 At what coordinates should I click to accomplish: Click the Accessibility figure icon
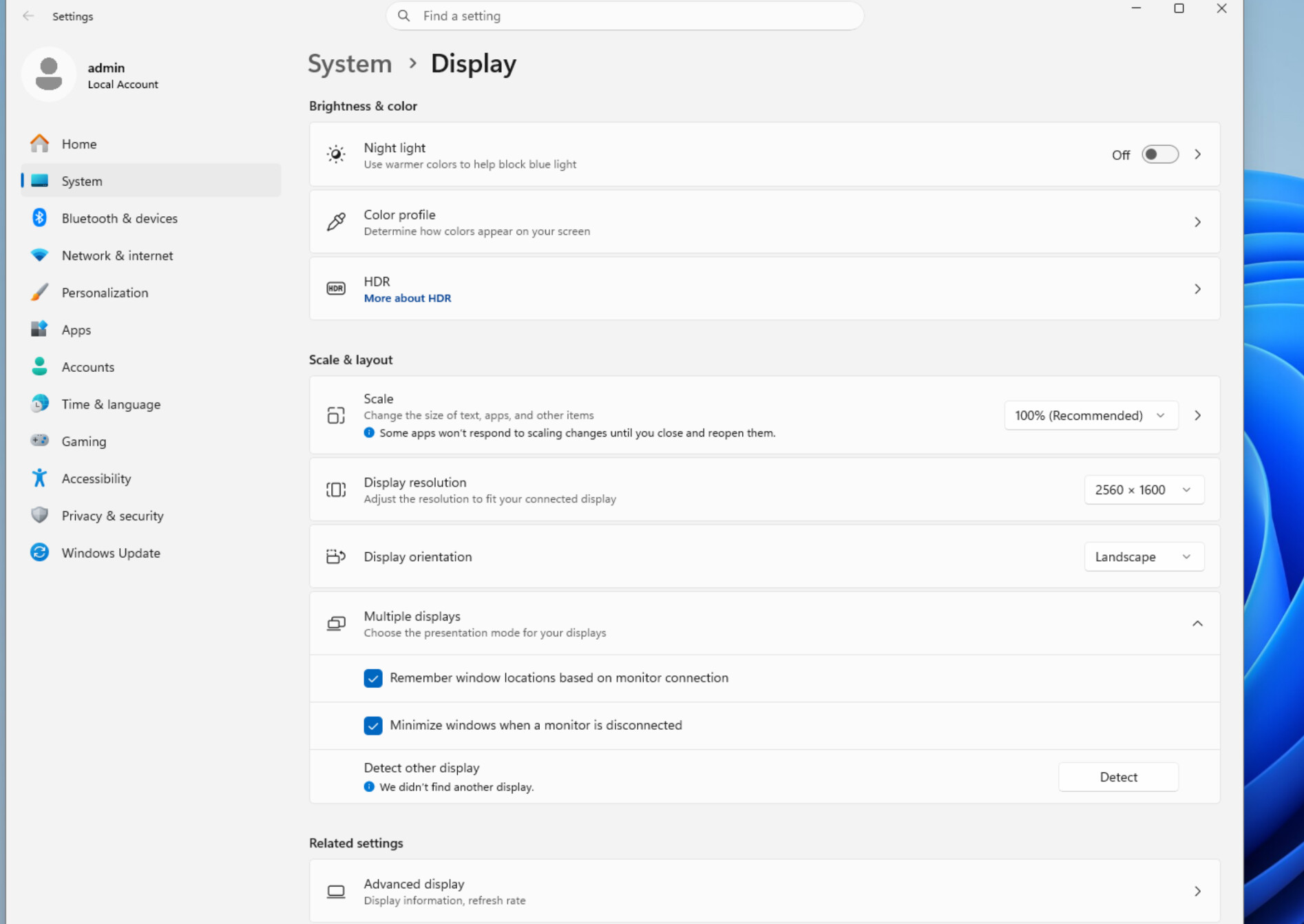pos(39,478)
